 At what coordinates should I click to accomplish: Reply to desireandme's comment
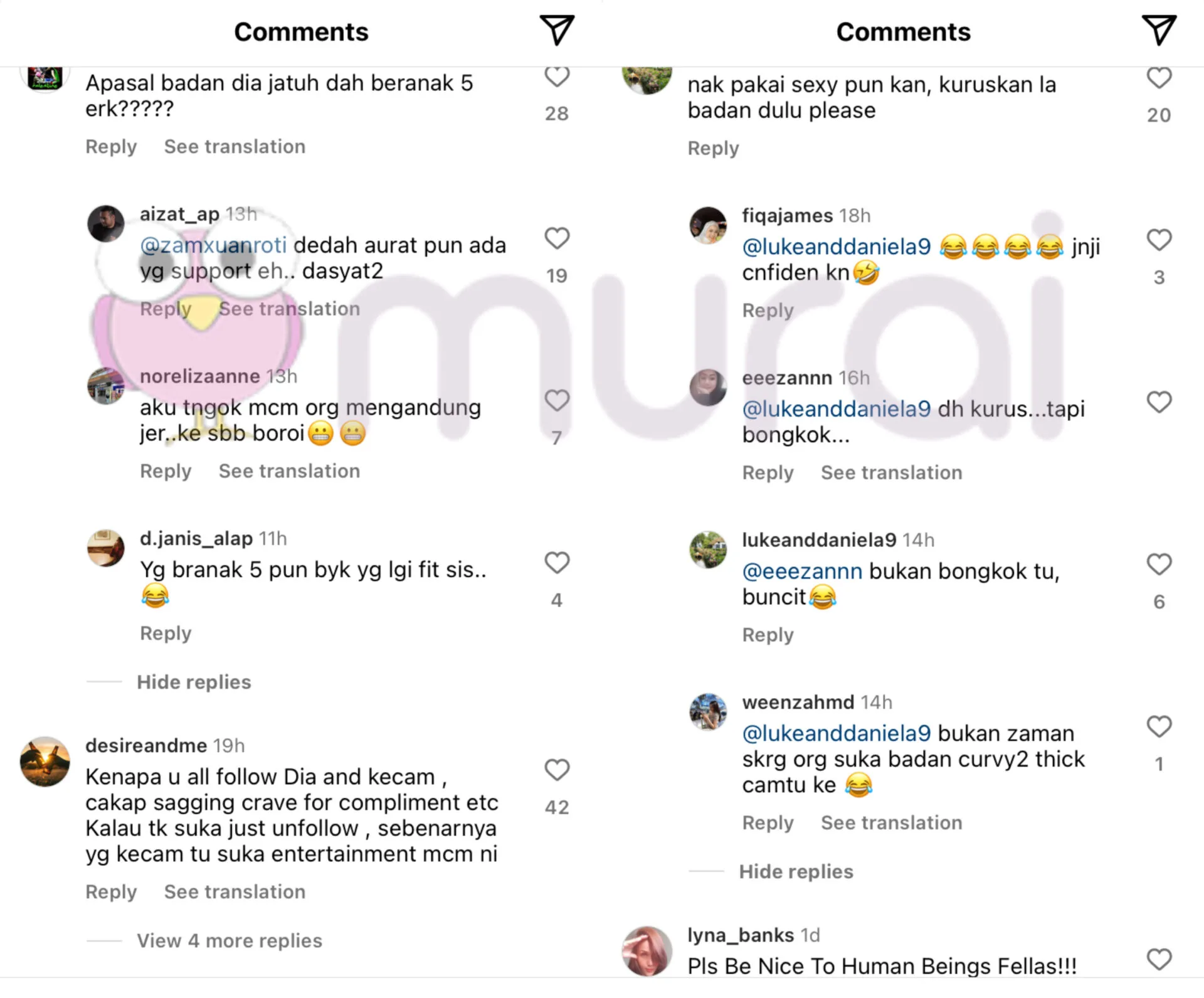[111, 891]
